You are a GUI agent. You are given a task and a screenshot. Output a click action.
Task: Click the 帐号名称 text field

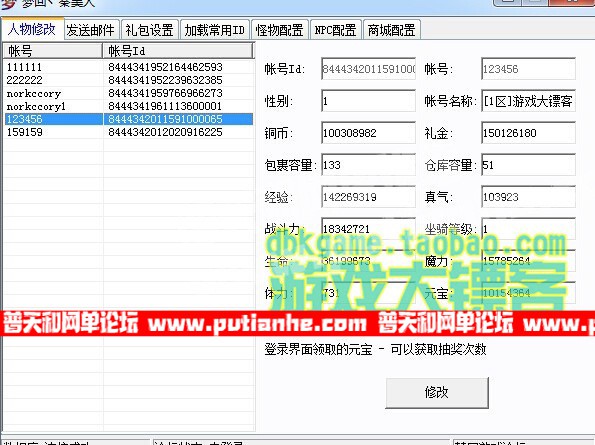[x=528, y=101]
